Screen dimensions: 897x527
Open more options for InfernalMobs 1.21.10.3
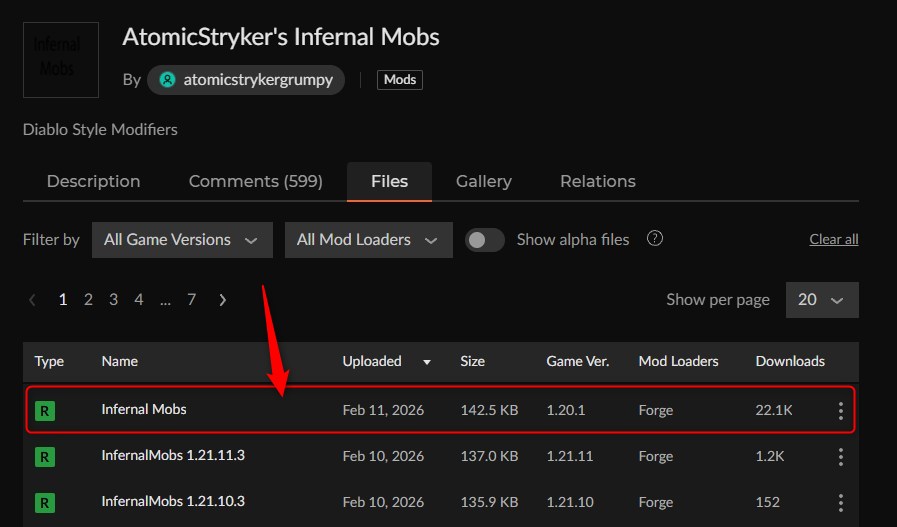pos(840,502)
